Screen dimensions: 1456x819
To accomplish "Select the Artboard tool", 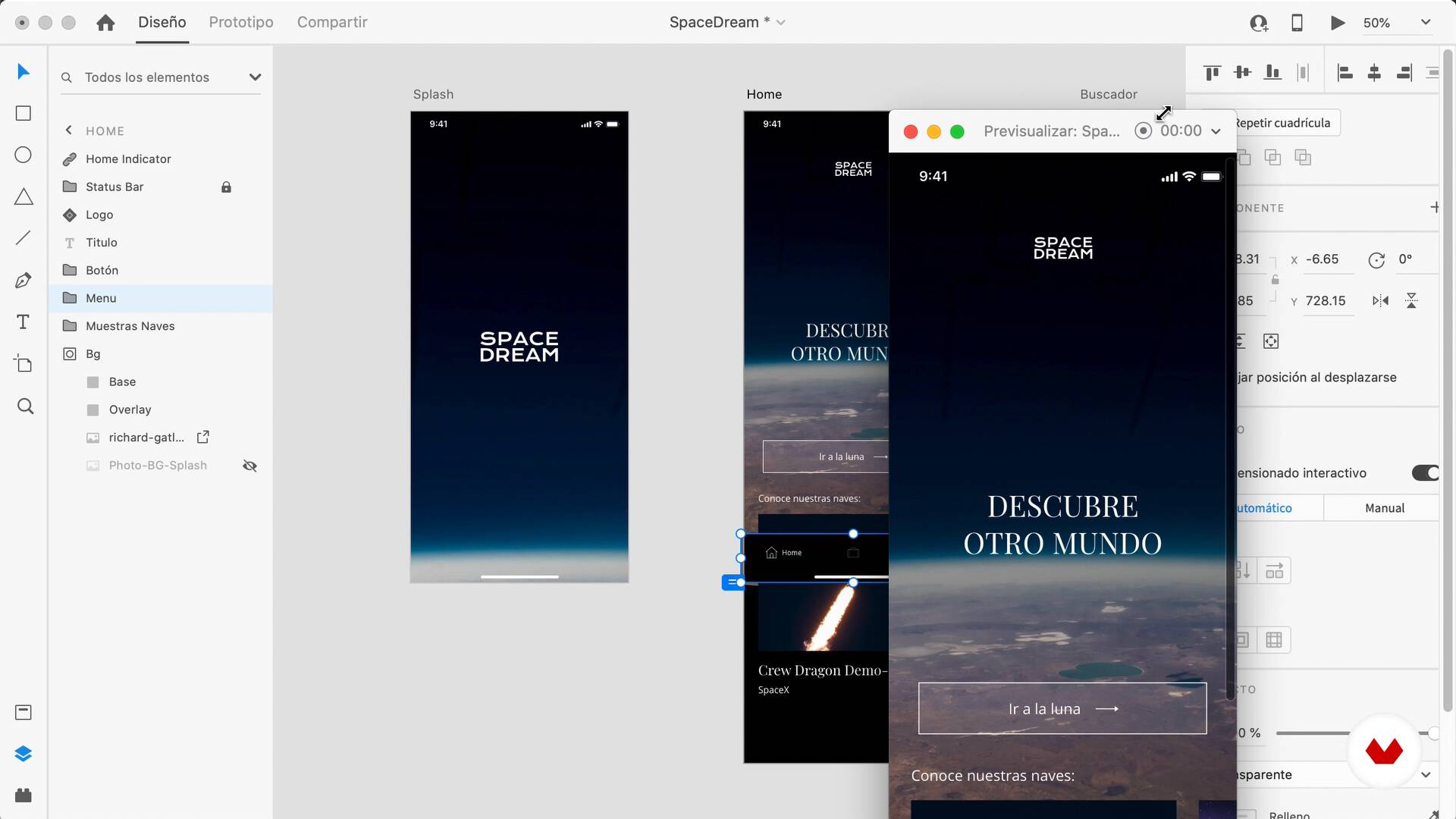I will tap(24, 363).
